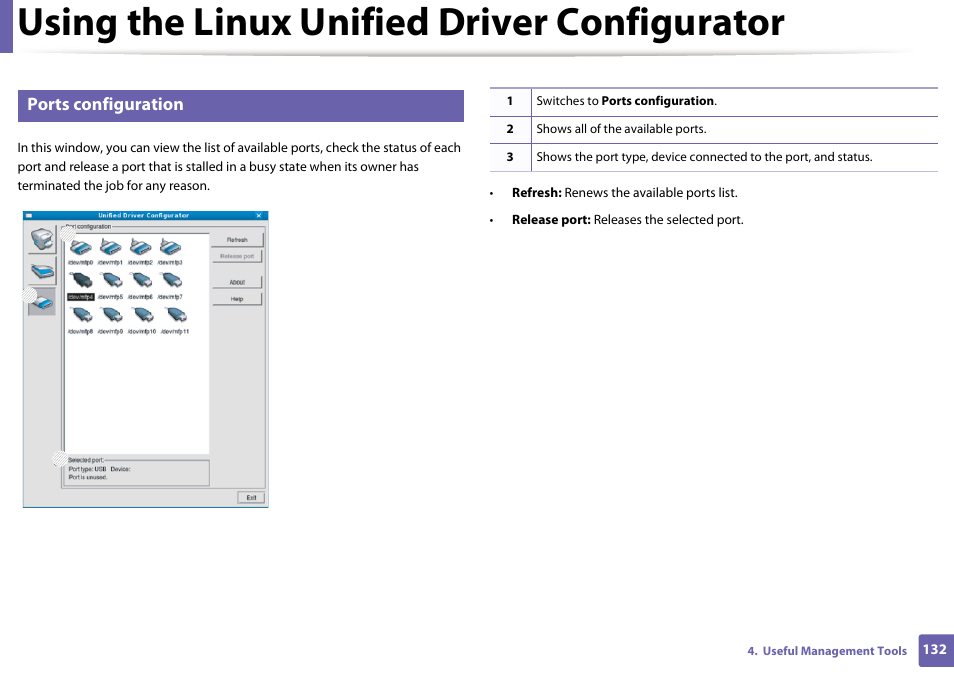Select the /dev/mfp7 USB port icon
Screen dimensions: 954x675
[x=172, y=281]
